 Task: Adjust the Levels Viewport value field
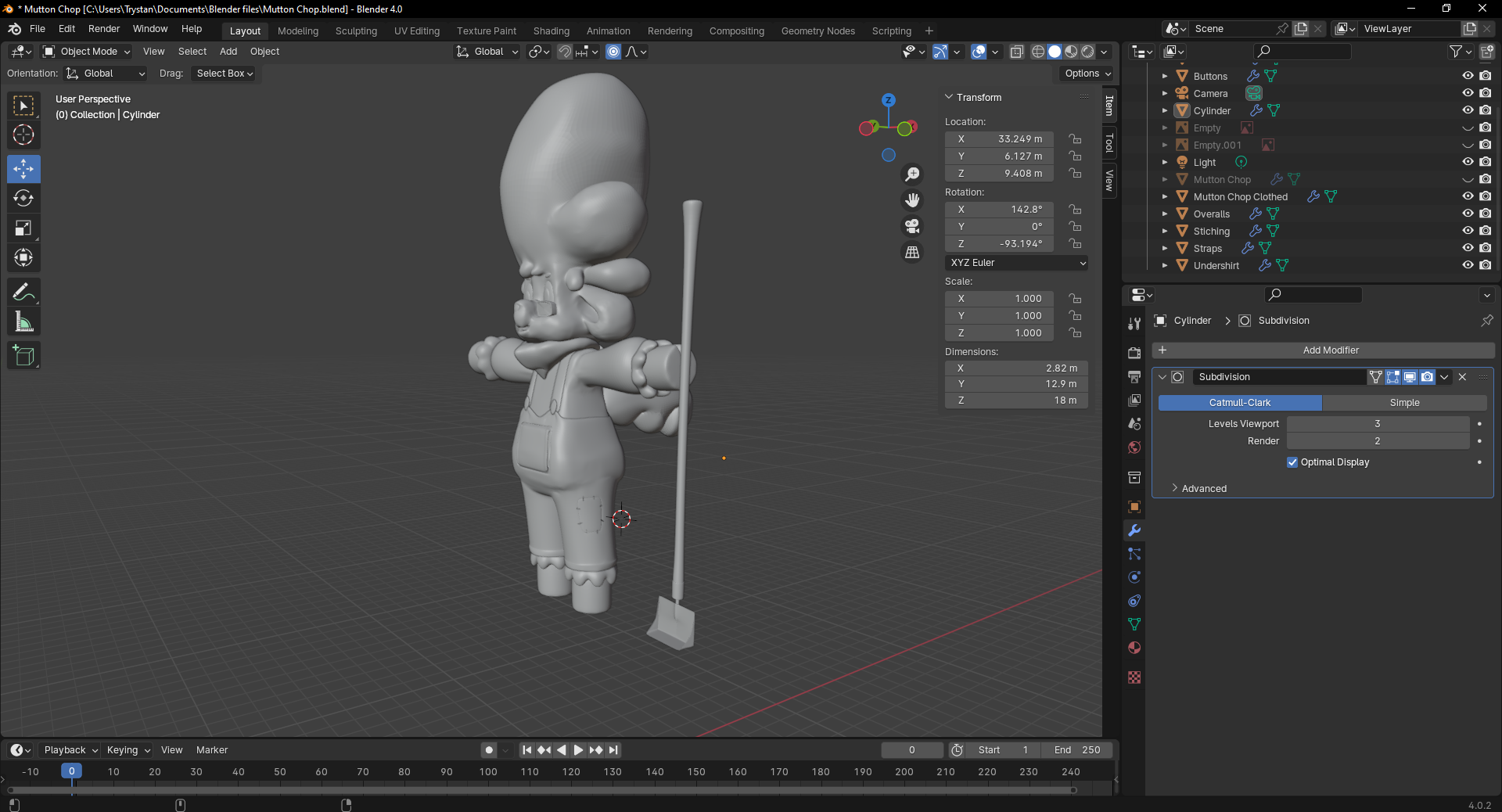(1377, 424)
